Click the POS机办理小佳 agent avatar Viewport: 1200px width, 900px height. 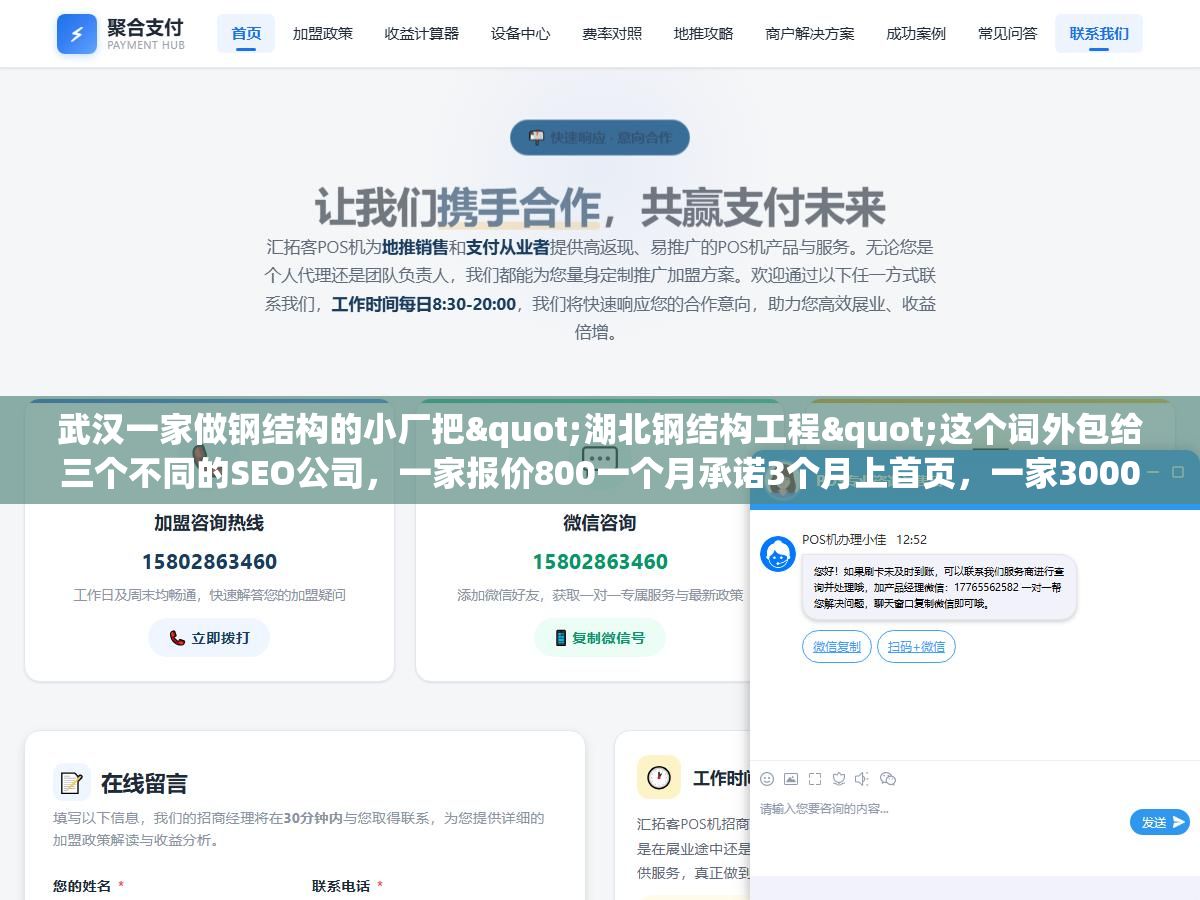pyautogui.click(x=778, y=553)
